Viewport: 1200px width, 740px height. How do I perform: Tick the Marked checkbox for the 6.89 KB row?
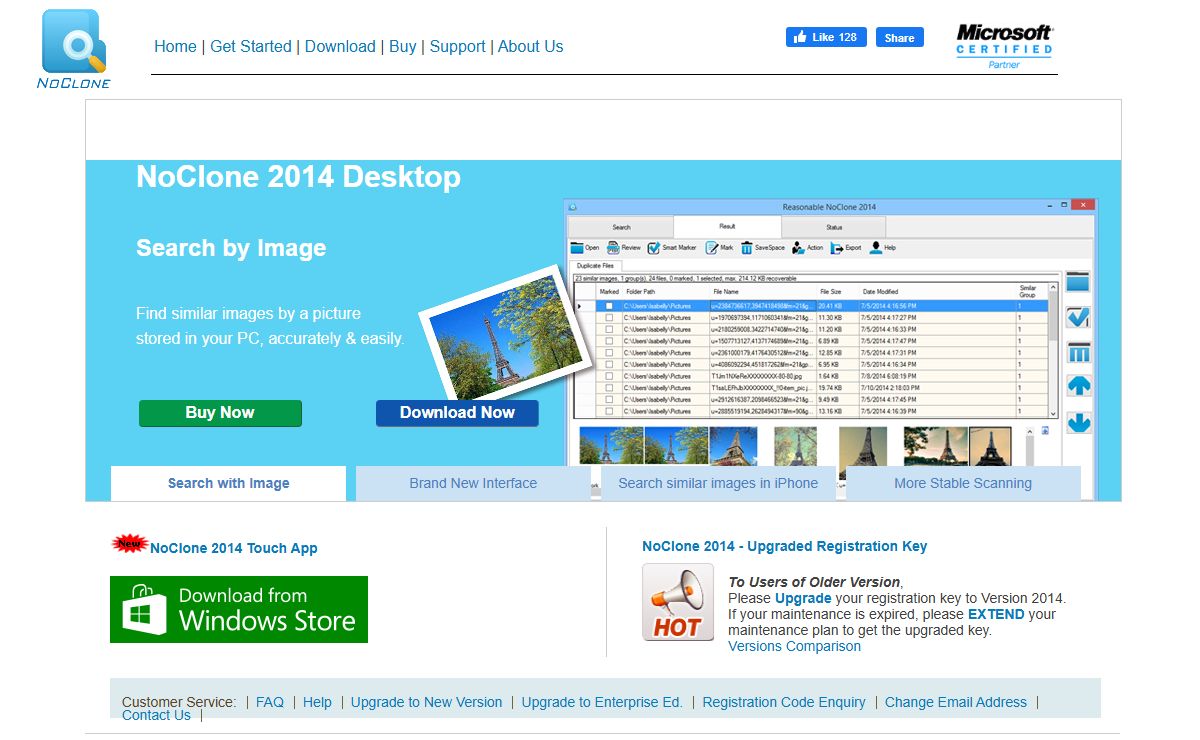click(608, 341)
